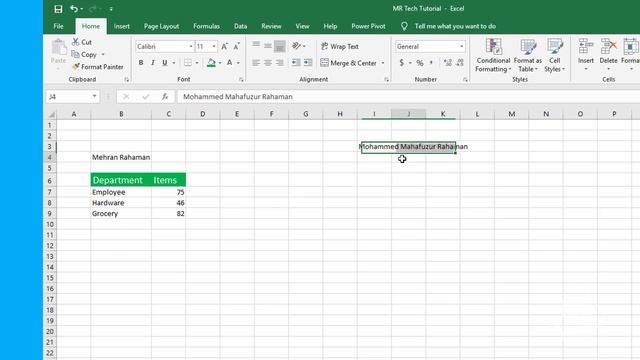Toggle underline formatting

pos(164,63)
